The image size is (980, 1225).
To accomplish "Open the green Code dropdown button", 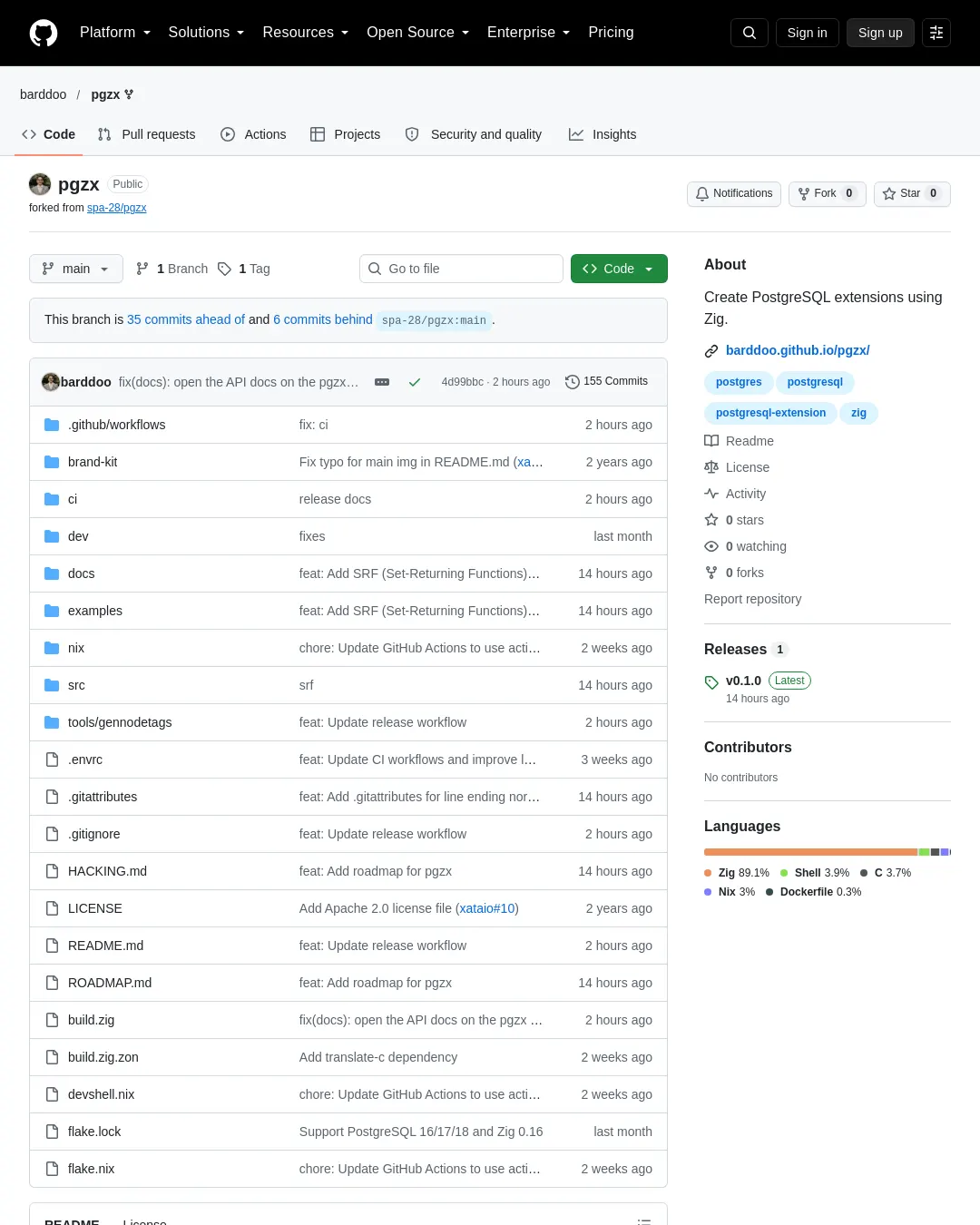I will [x=619, y=269].
